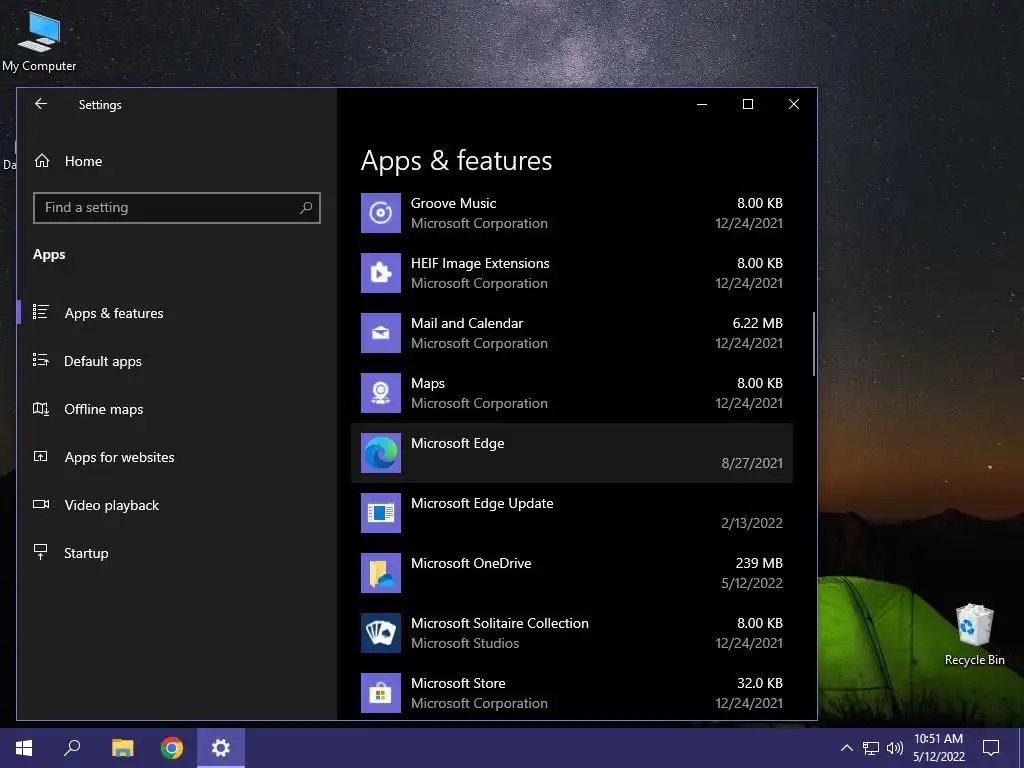Image resolution: width=1024 pixels, height=768 pixels.
Task: Click the network icon in system tray
Action: point(871,748)
